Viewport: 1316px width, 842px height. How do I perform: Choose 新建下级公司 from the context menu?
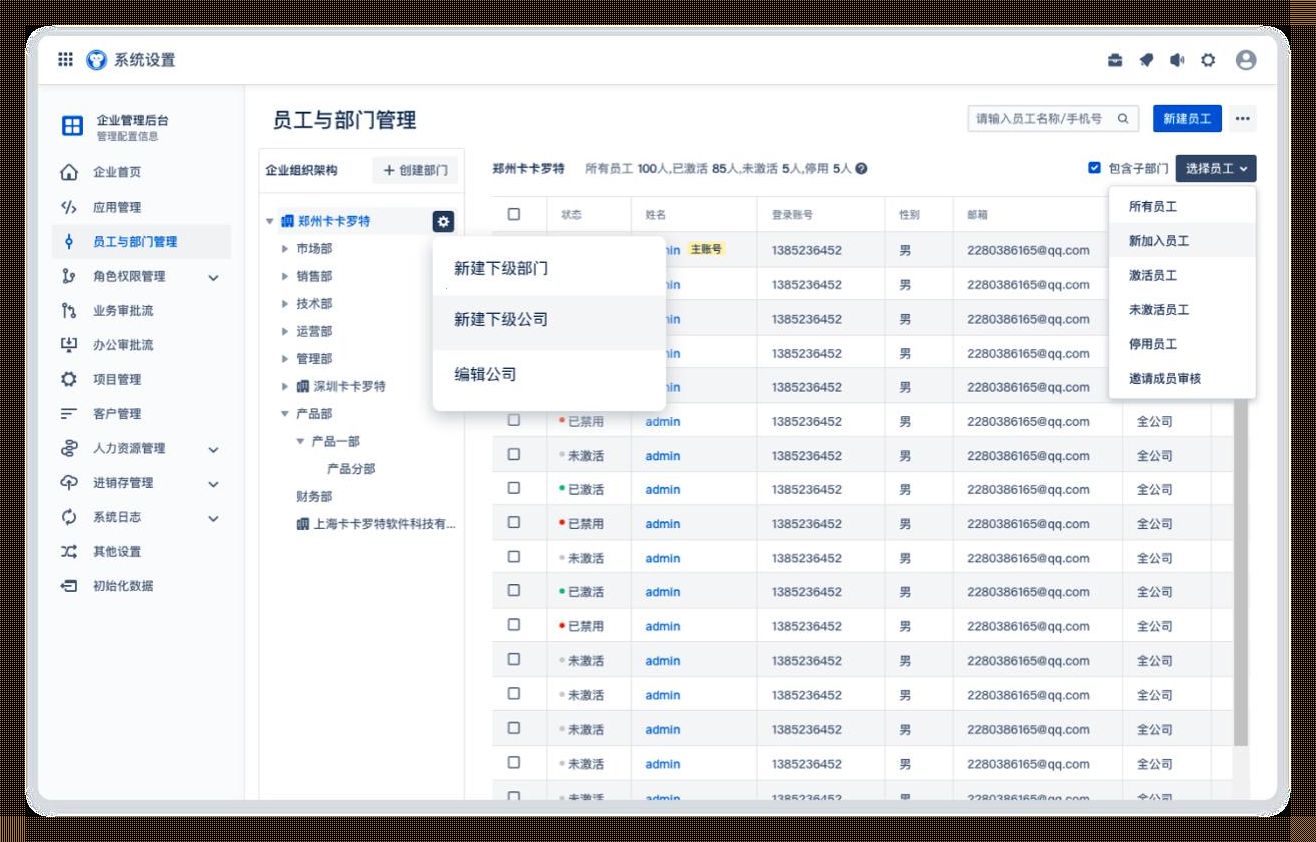coord(549,320)
